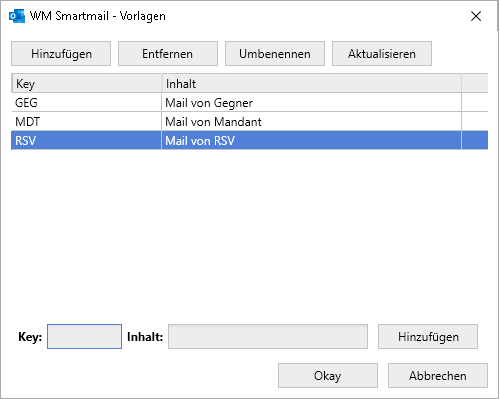Select the MDT key cell

pos(87,122)
